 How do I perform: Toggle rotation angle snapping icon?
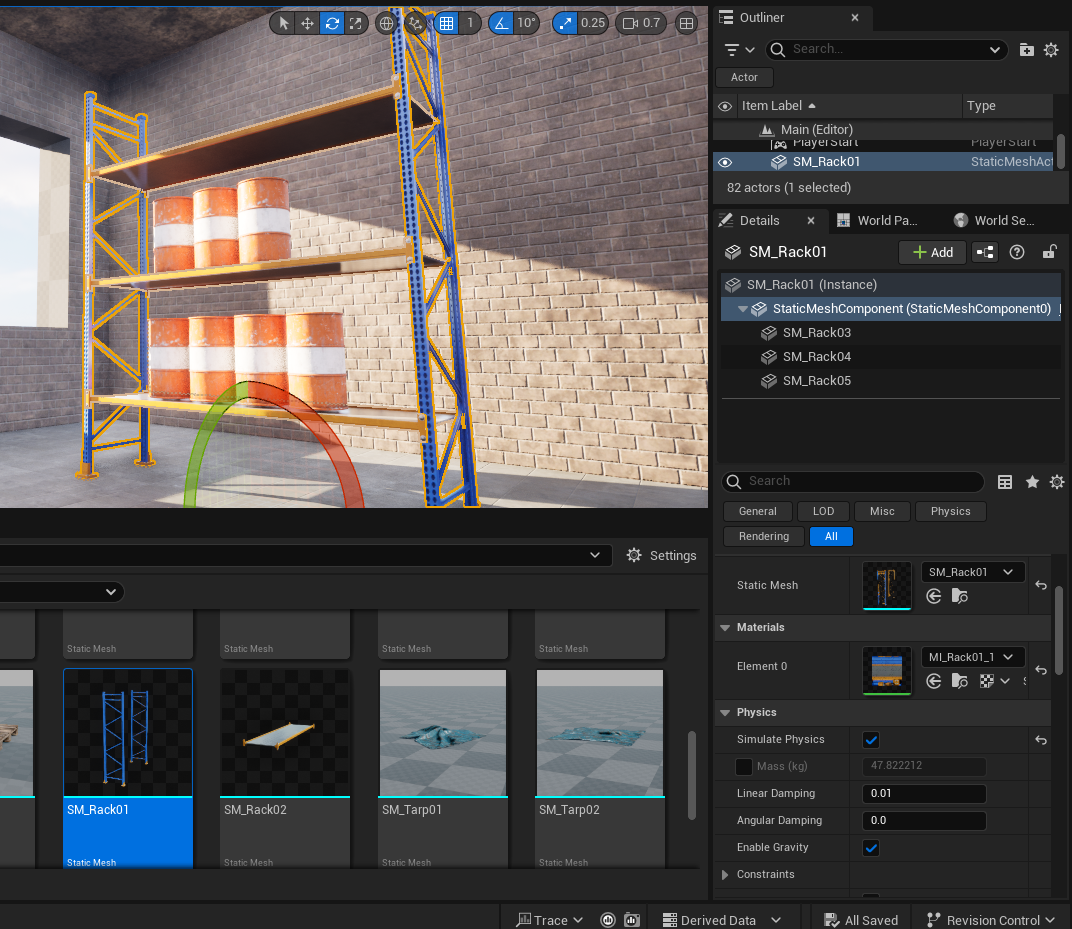point(501,23)
